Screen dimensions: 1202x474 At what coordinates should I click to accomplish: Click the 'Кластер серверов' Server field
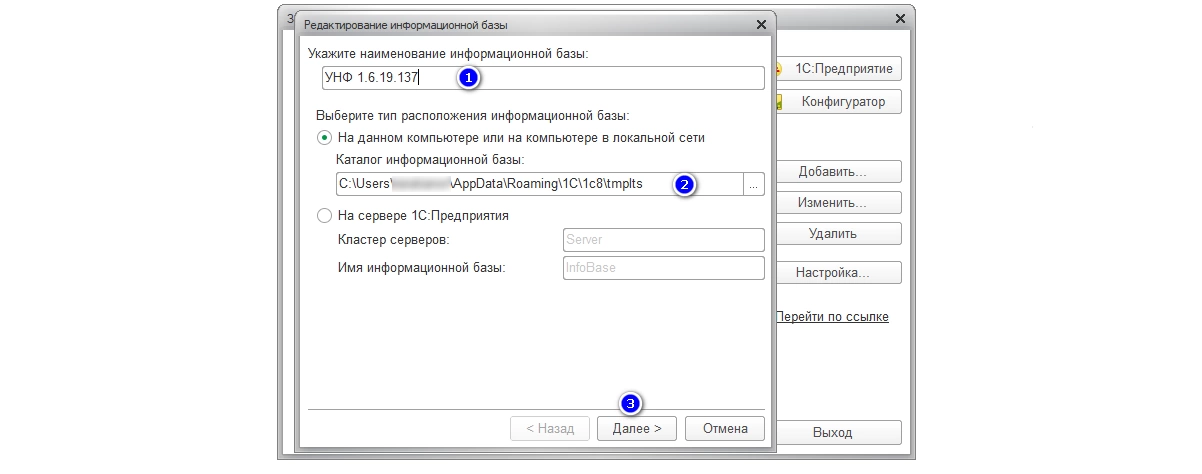pyautogui.click(x=663, y=240)
